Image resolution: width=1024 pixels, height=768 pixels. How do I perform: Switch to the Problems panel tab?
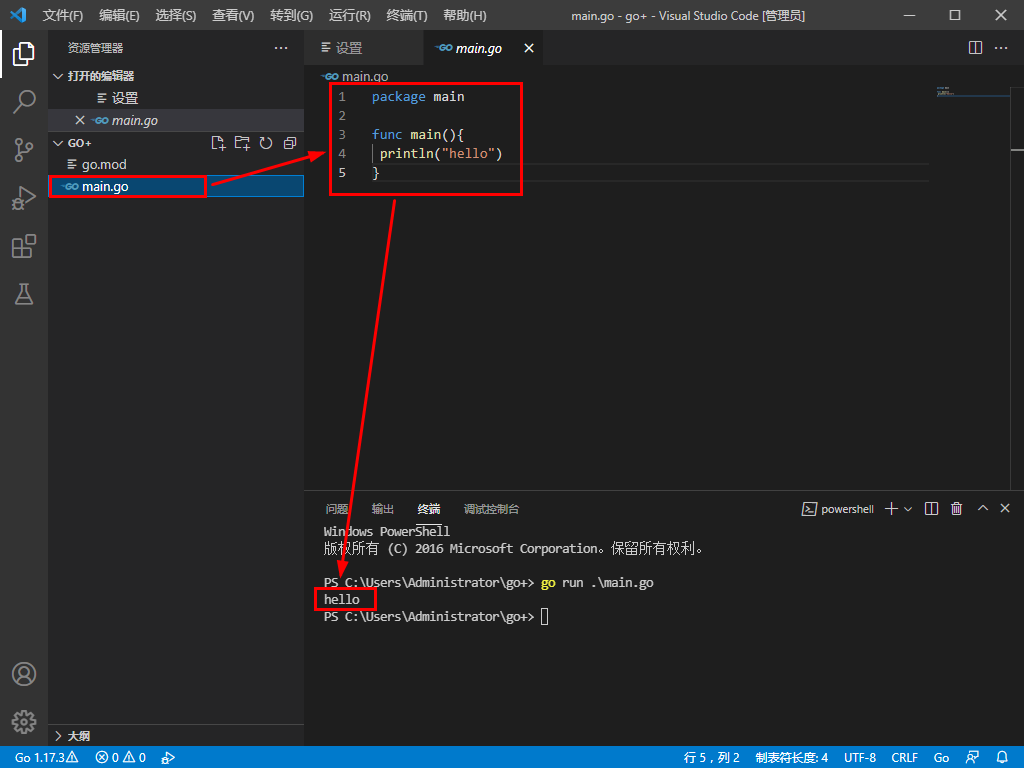[337, 509]
